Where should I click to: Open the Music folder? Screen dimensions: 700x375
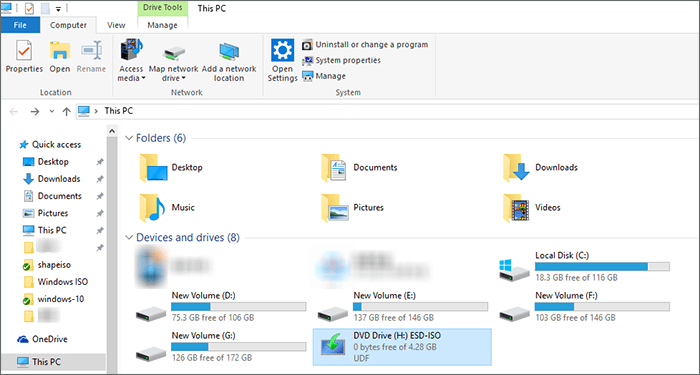coord(167,208)
